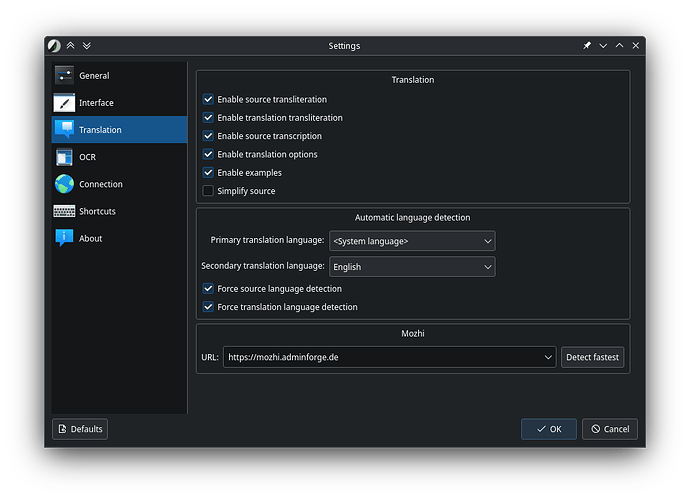Image resolution: width=690 pixels, height=499 pixels.
Task: Confirm settings with the OK button
Action: pyautogui.click(x=548, y=429)
